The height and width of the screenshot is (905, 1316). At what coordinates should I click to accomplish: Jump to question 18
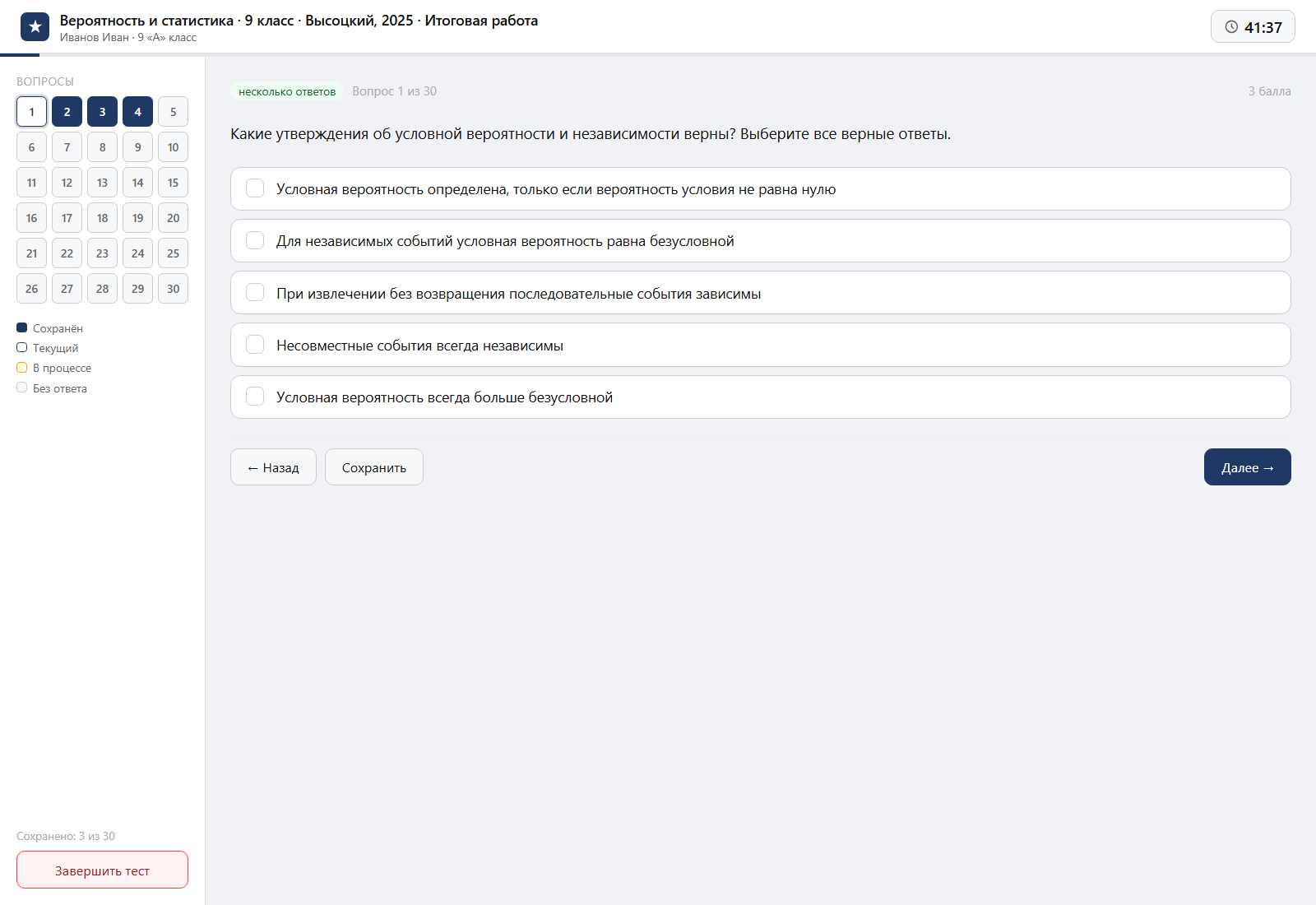102,218
